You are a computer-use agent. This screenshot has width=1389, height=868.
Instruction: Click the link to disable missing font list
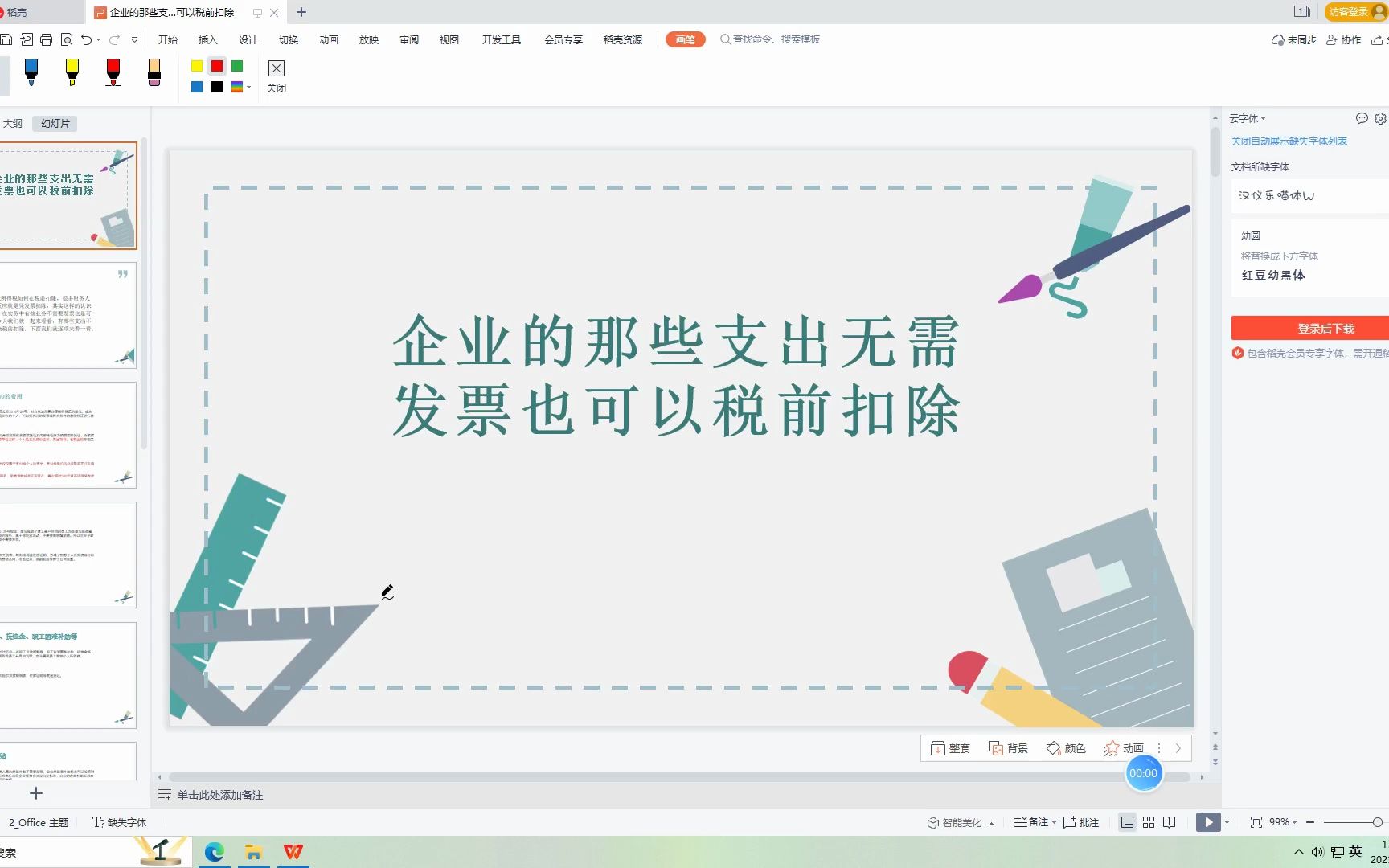coord(1289,141)
